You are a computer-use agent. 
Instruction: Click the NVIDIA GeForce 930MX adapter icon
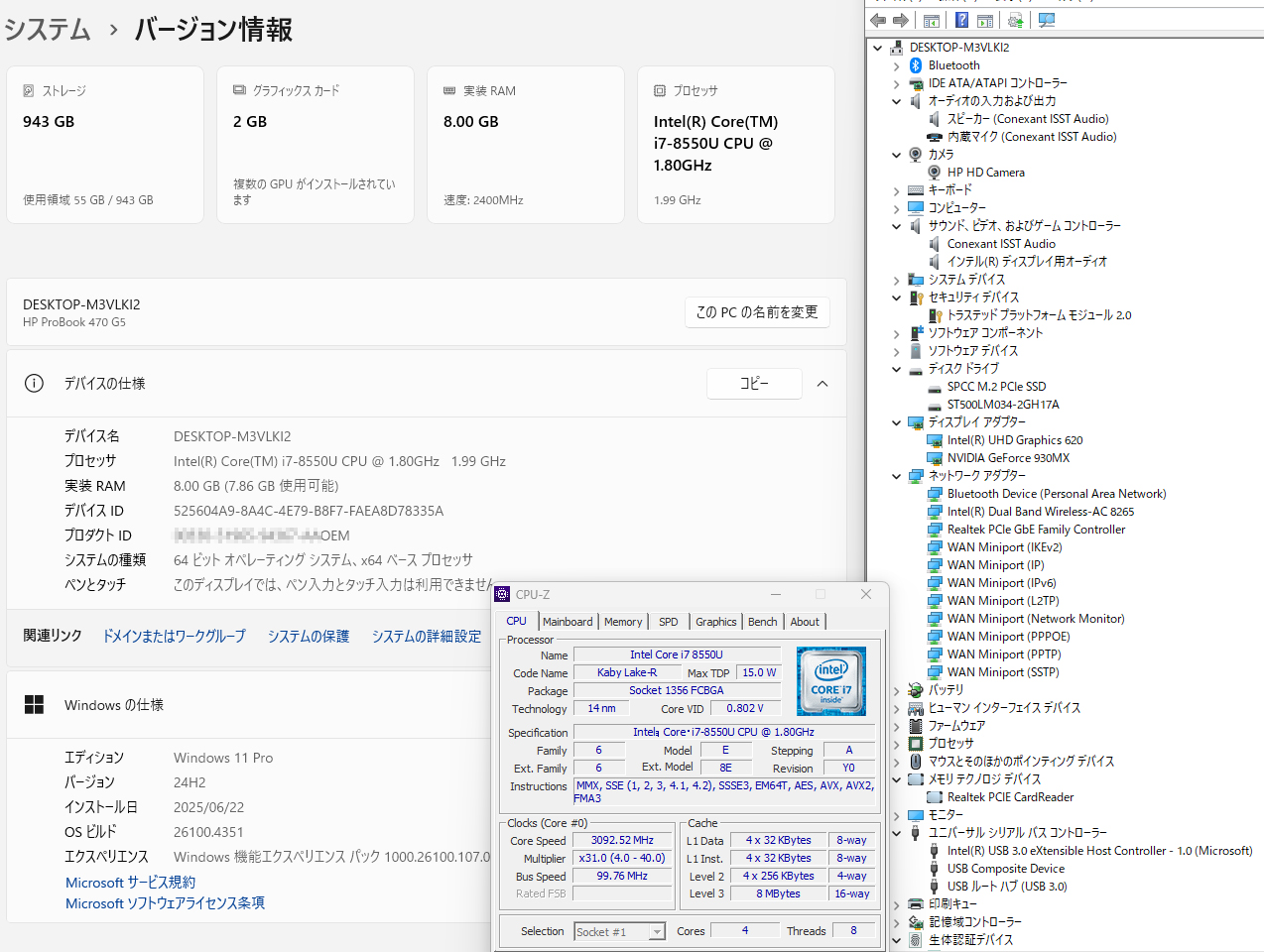pyautogui.click(x=935, y=458)
